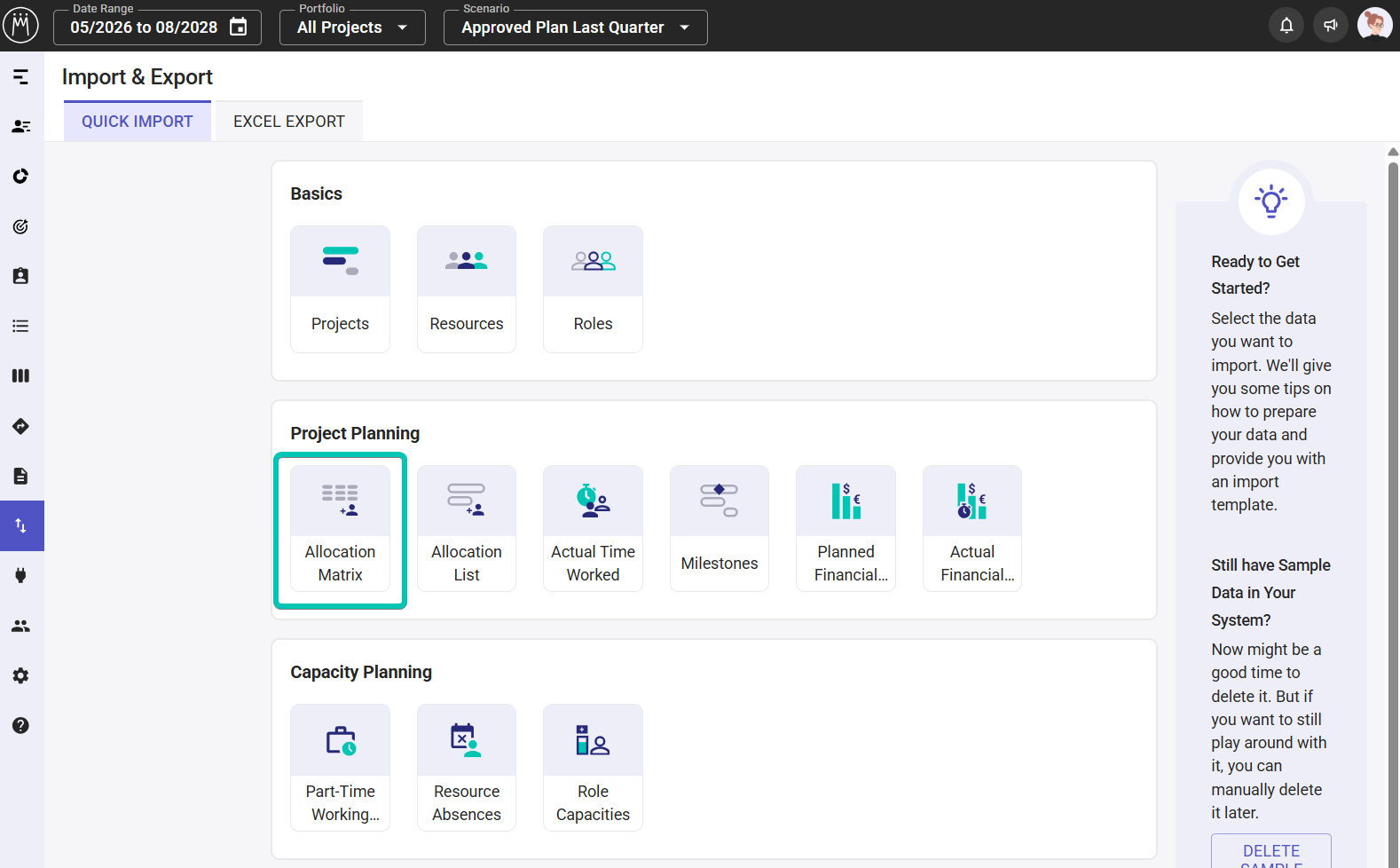Open the board columns sidebar icon

point(21,376)
